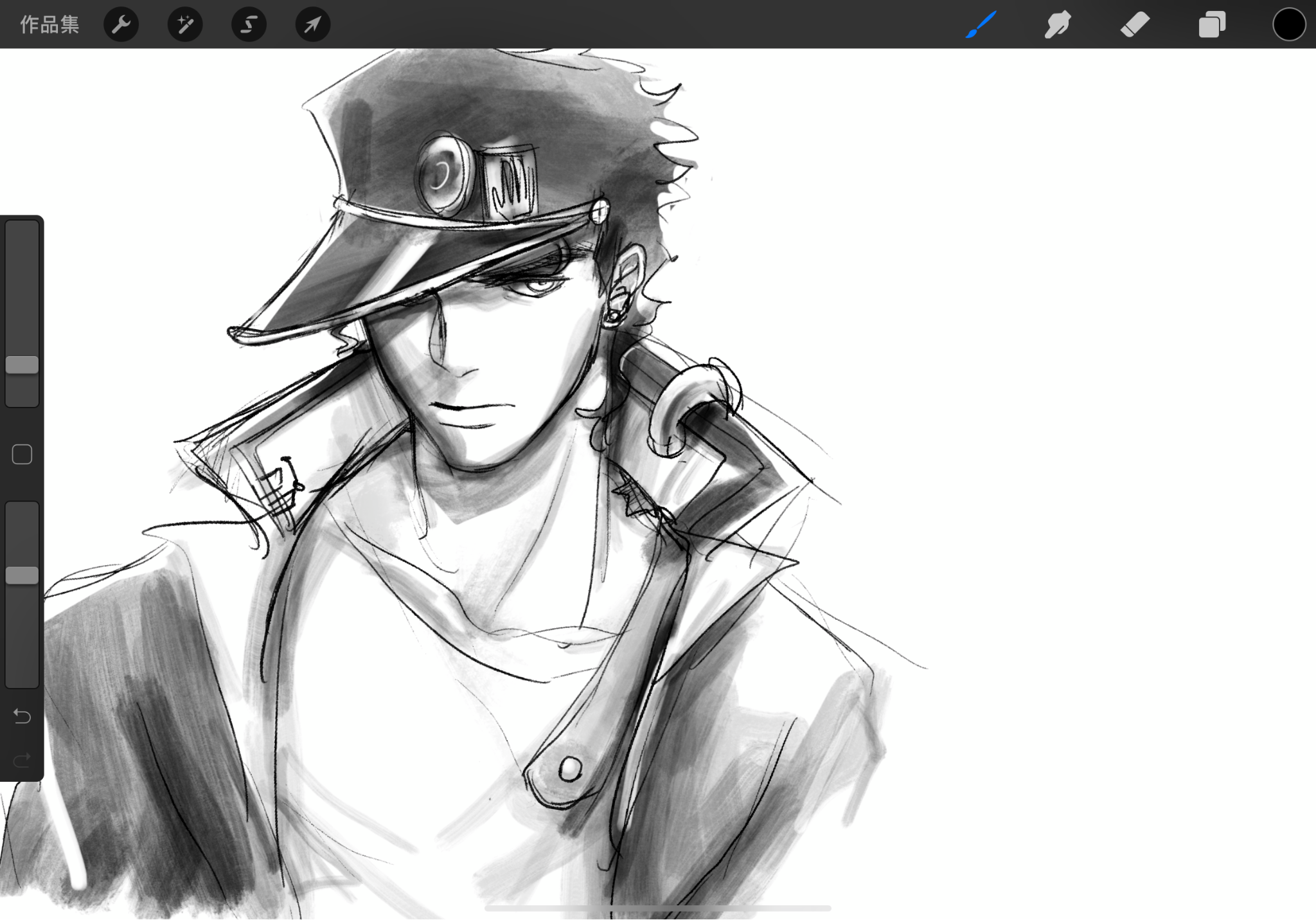The width and height of the screenshot is (1316, 920).
Task: Undo the last stroke
Action: pyautogui.click(x=22, y=716)
